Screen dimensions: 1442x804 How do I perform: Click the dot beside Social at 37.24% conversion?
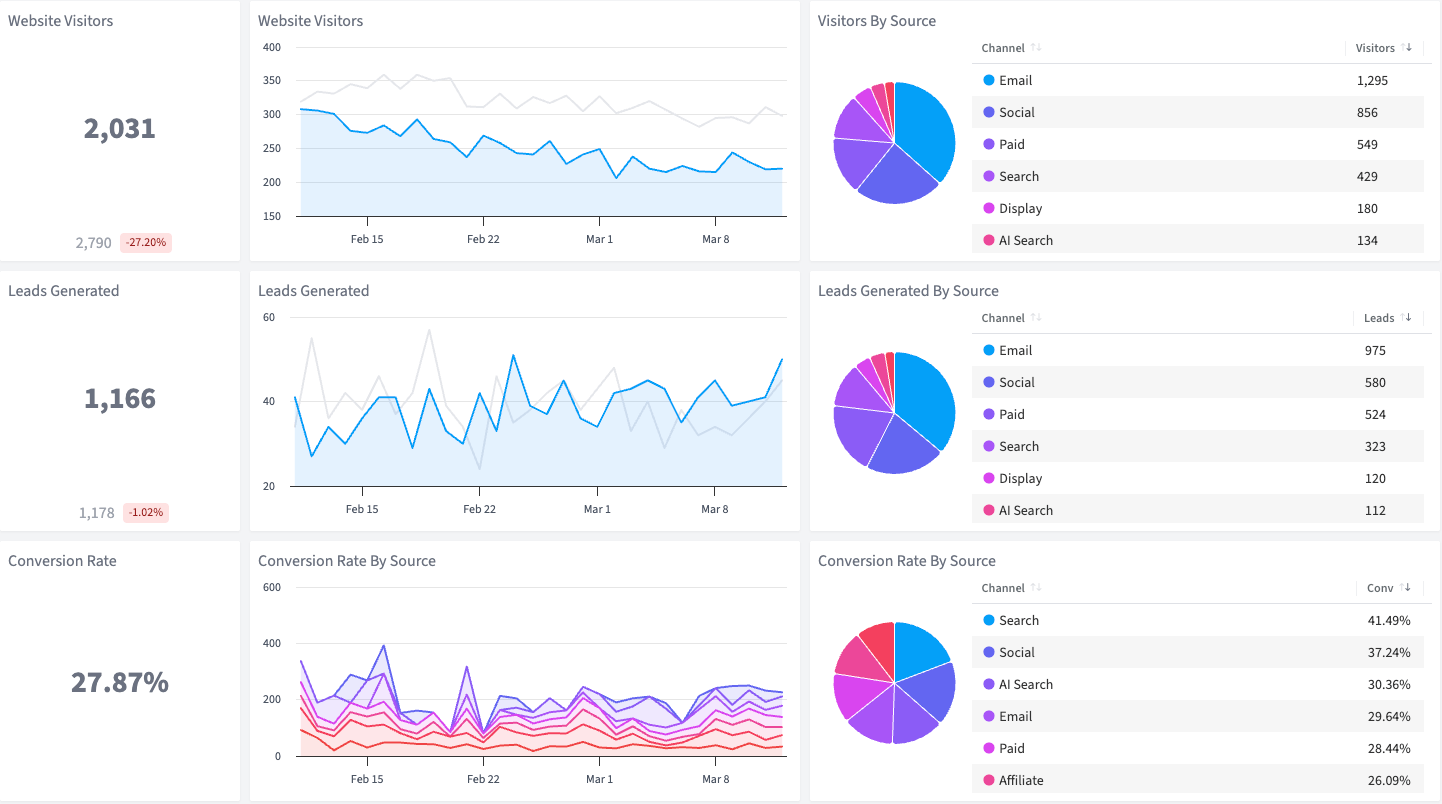tap(989, 652)
